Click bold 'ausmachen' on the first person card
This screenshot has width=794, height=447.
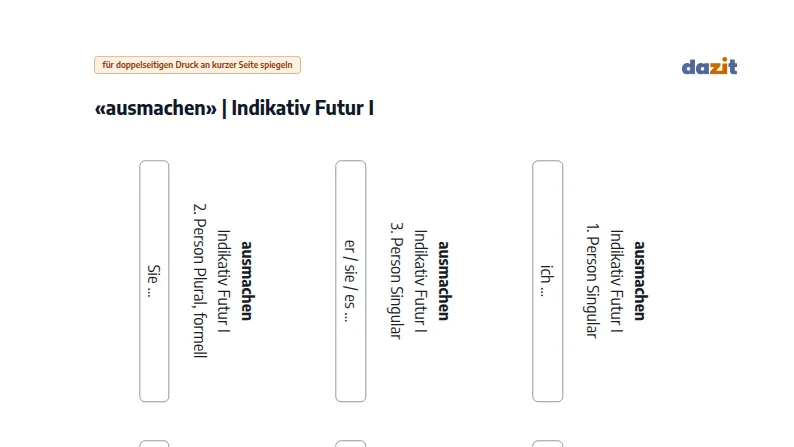[640, 280]
